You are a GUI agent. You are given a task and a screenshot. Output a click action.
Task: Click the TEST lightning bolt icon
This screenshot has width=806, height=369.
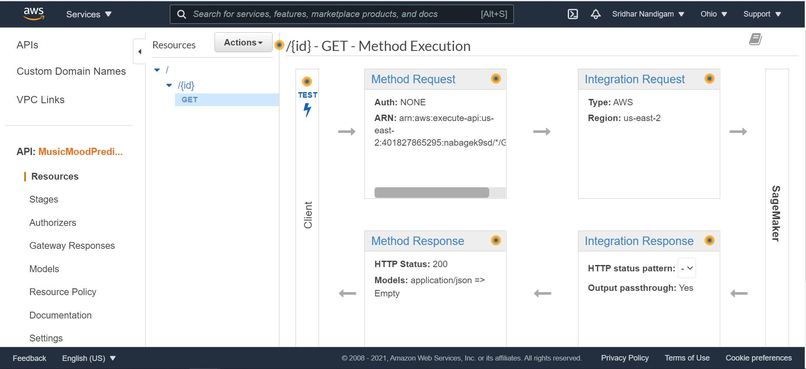tap(307, 109)
